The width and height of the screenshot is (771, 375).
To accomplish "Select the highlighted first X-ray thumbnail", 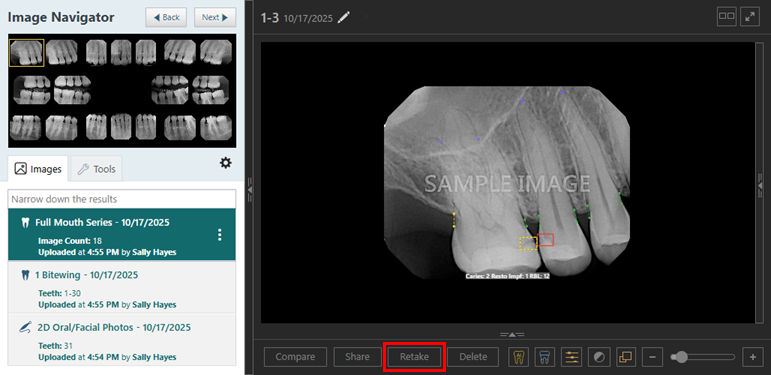I will 27,53.
